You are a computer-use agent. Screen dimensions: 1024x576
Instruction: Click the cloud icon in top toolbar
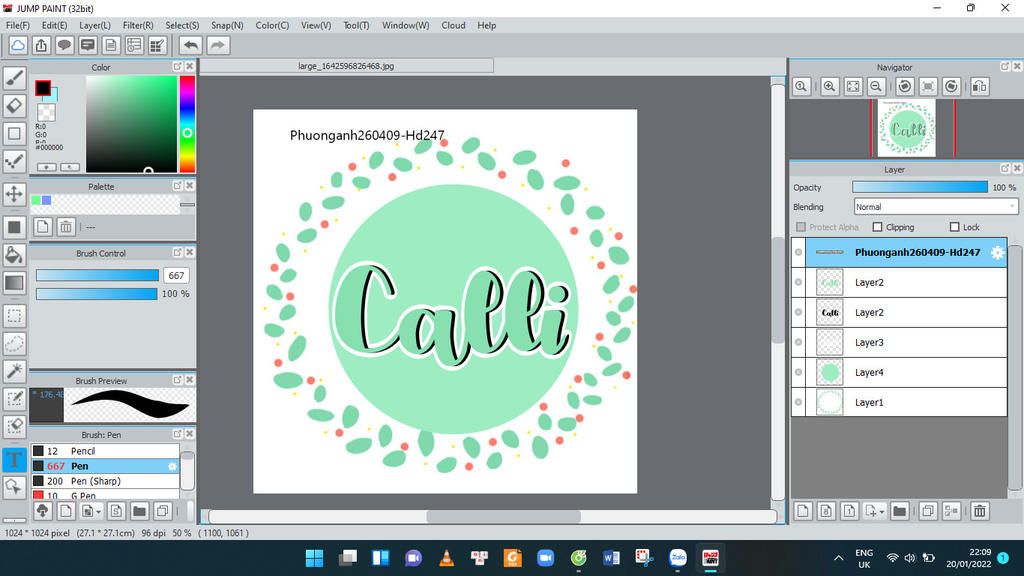(x=18, y=45)
